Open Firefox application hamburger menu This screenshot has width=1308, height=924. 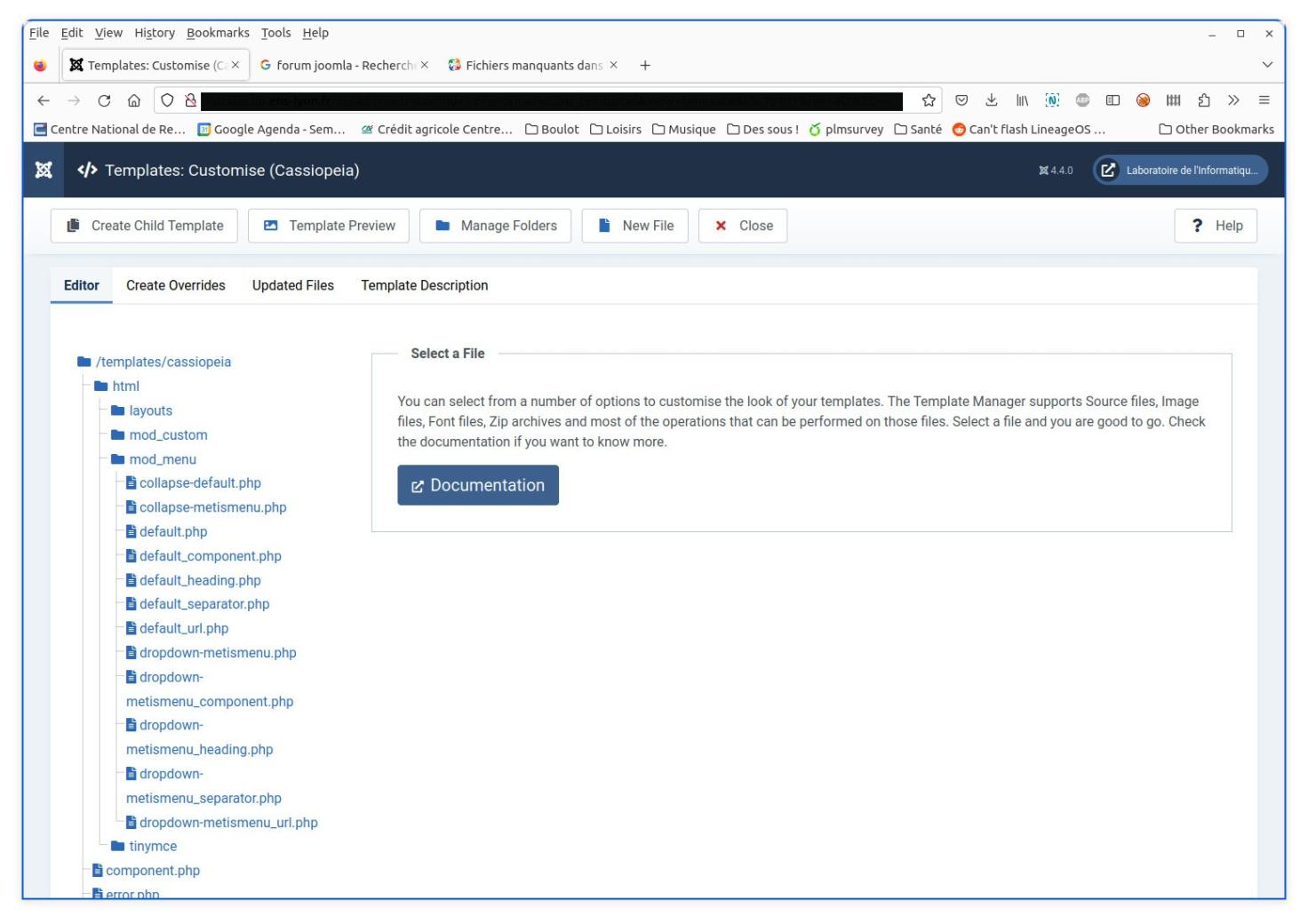tap(1264, 100)
